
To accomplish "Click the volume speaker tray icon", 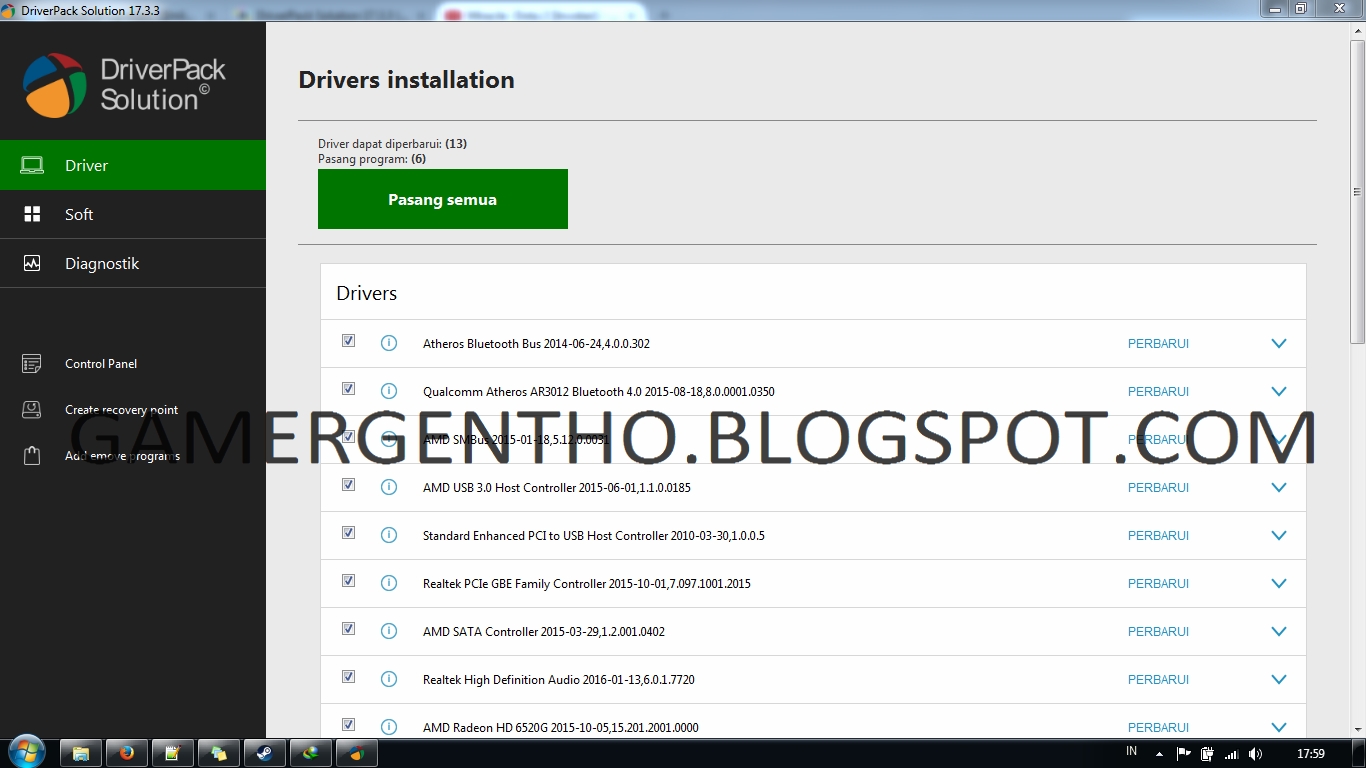I will pyautogui.click(x=1255, y=754).
